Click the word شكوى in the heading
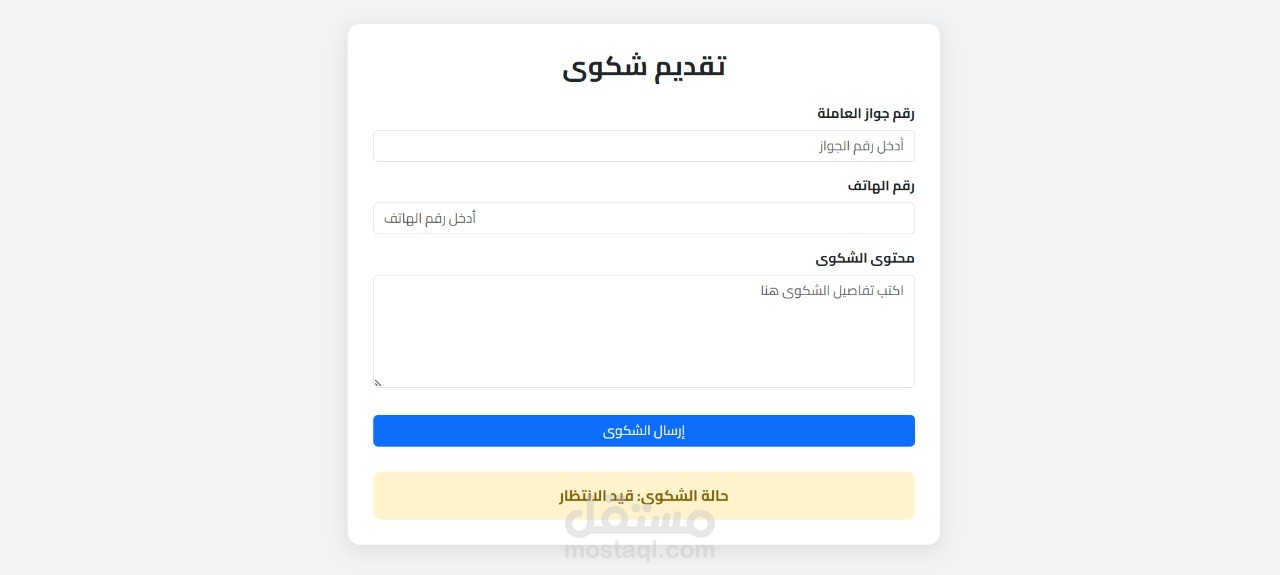 [x=604, y=68]
